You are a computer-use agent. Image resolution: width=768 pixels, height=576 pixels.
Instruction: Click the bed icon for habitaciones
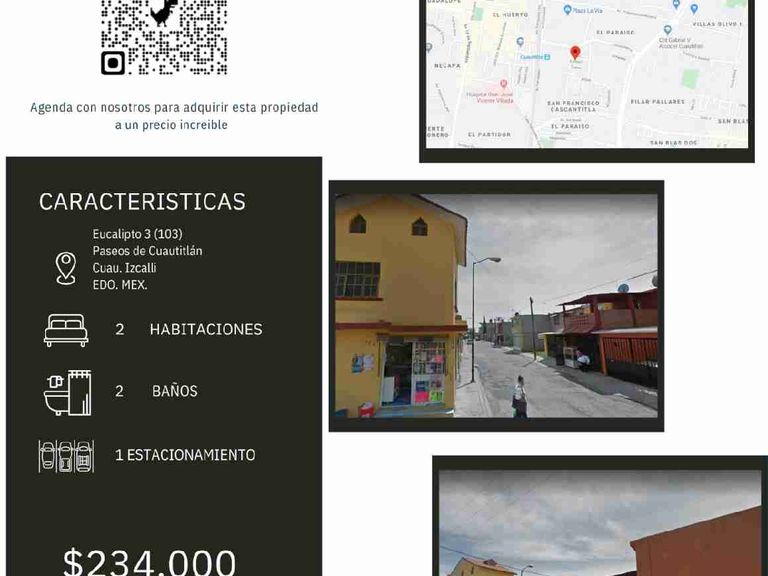pyautogui.click(x=66, y=330)
